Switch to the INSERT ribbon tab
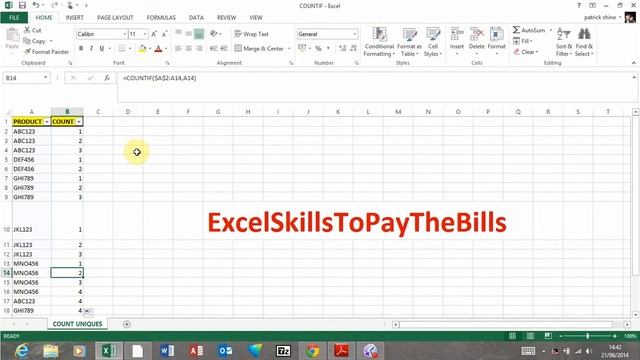Image resolution: width=640 pixels, height=360 pixels. click(74, 18)
